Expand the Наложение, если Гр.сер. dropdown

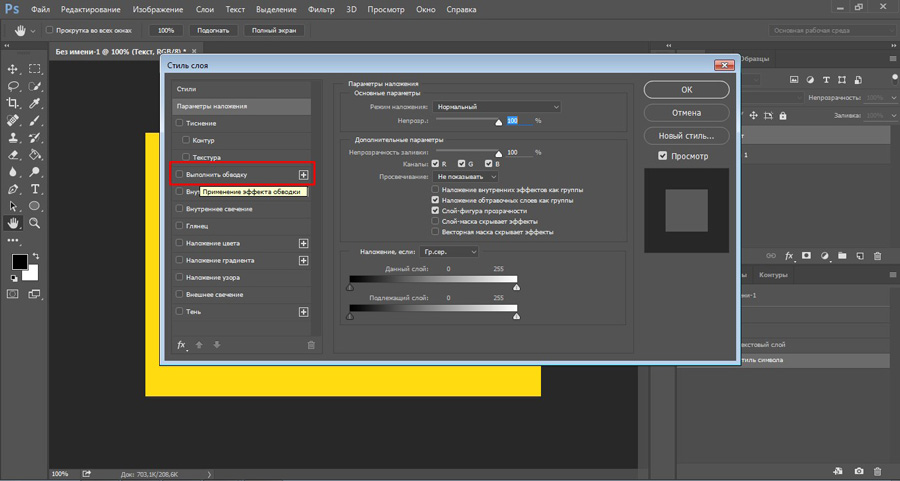click(447, 252)
